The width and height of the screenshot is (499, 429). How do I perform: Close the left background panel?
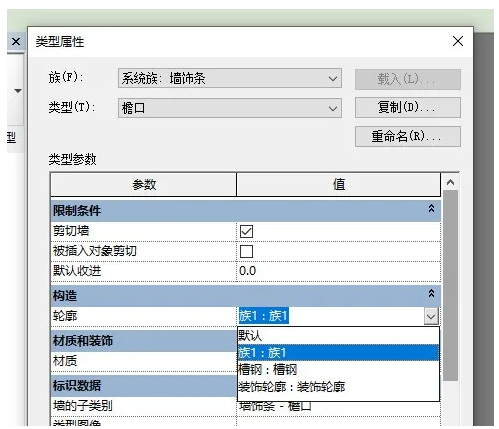[x=16, y=42]
